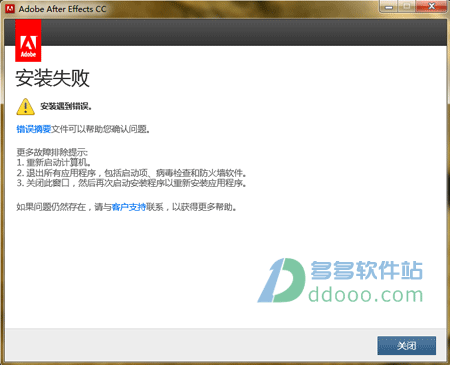Minimize the After Effects installer window
This screenshot has width=450, height=365.
[x=389, y=7]
